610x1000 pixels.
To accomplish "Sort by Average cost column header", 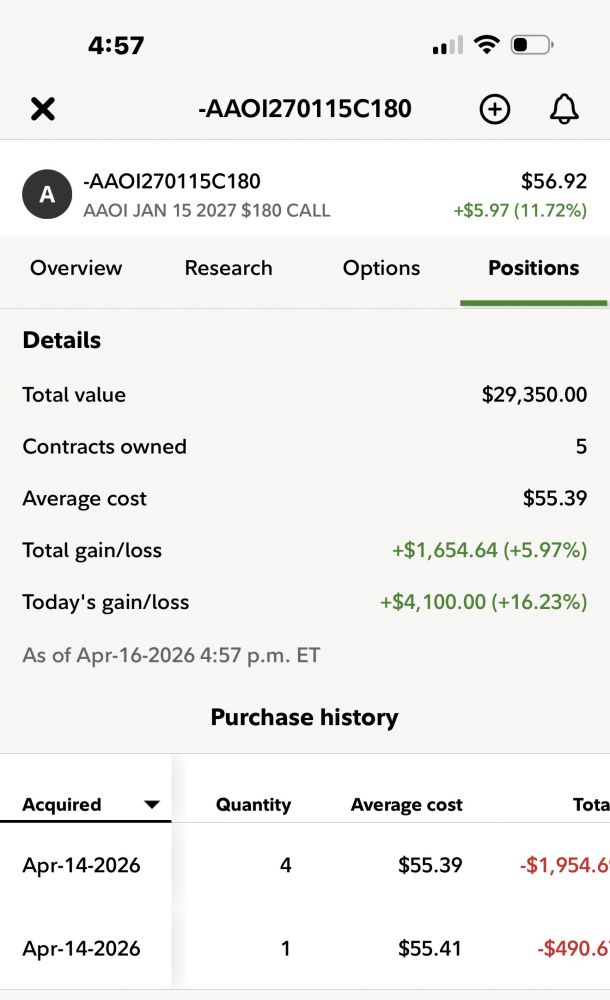I will [406, 804].
